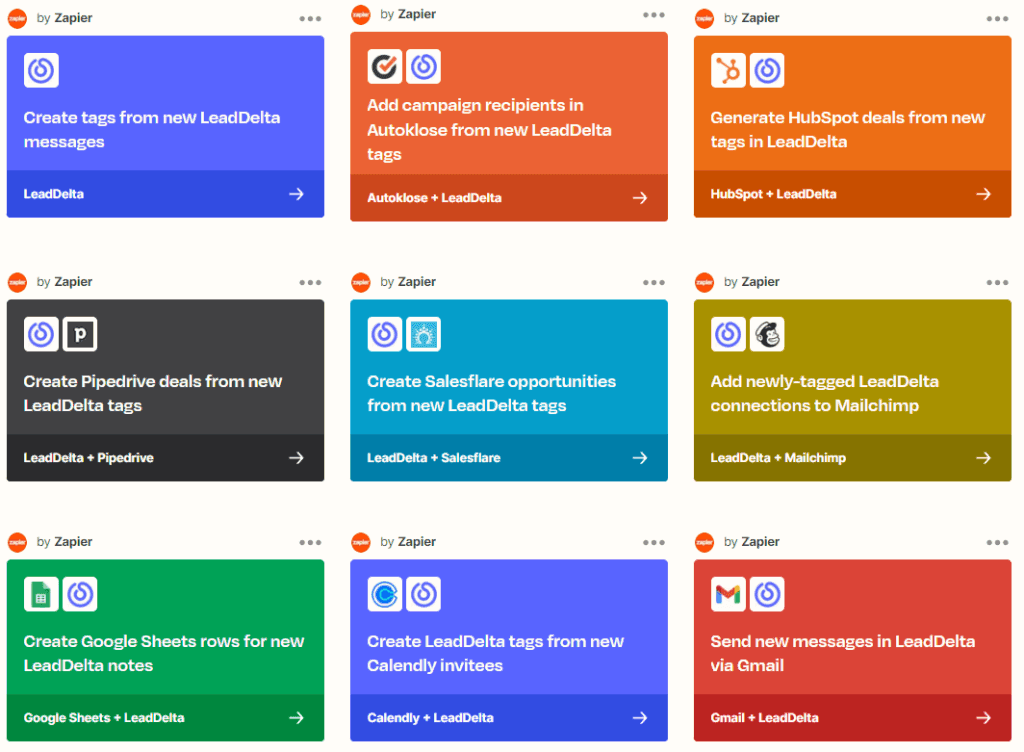Open arrow on LeadDelta + Salesflare footer
1024x752 pixels.
[x=640, y=458]
